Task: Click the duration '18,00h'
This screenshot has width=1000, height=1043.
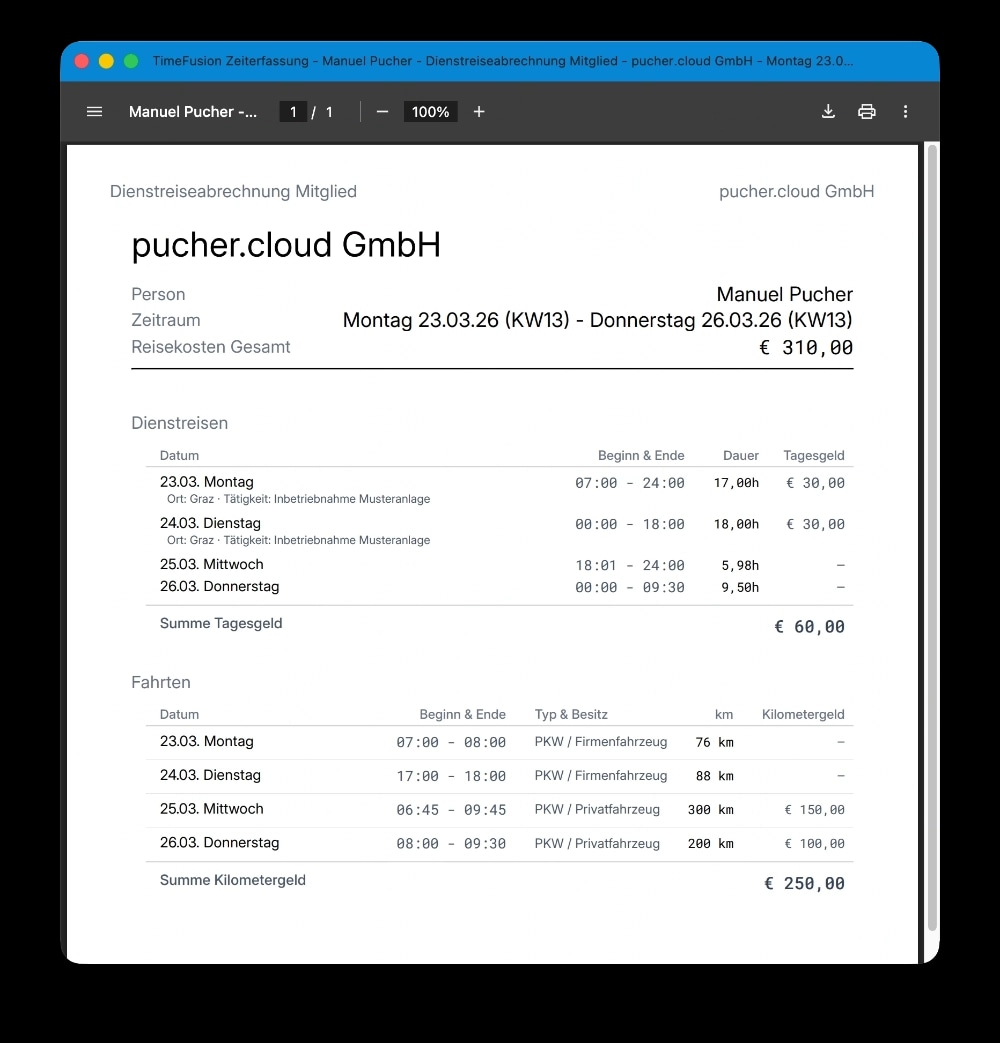Action: [737, 524]
